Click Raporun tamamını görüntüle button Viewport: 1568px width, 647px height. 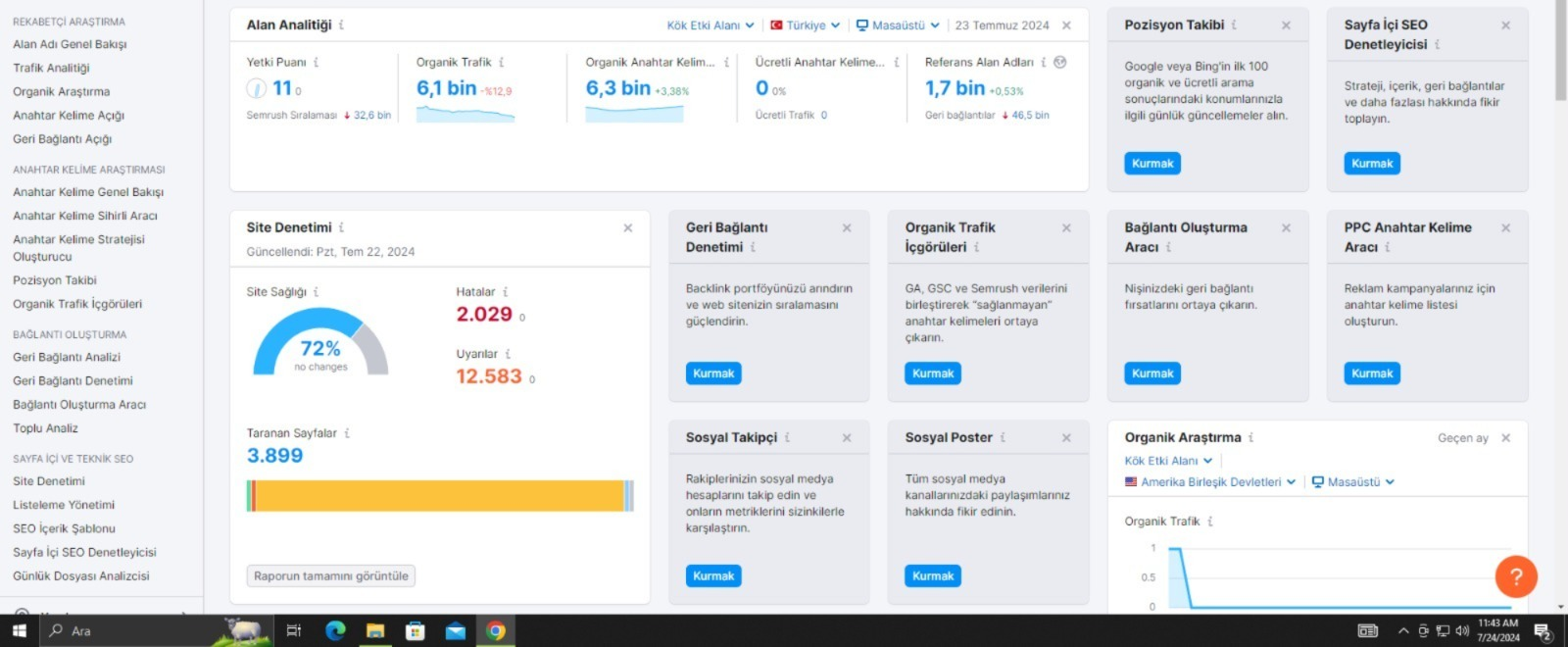point(331,576)
